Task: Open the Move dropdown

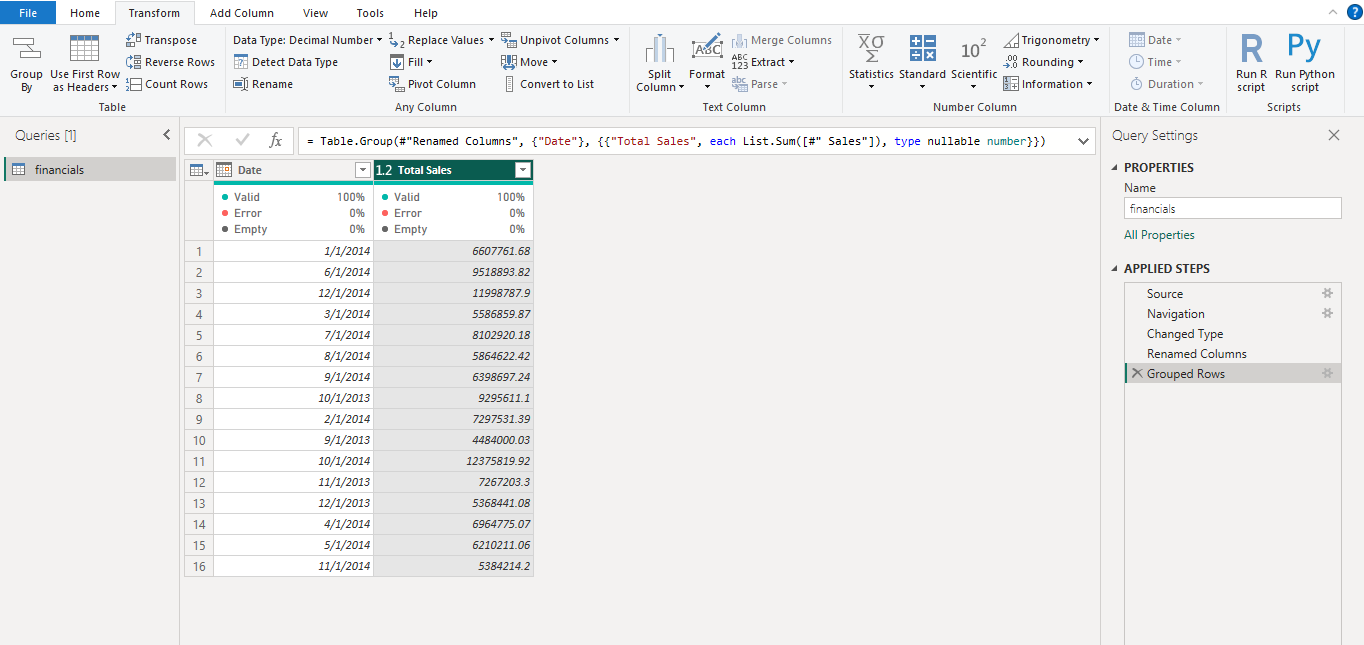Action: (x=530, y=62)
